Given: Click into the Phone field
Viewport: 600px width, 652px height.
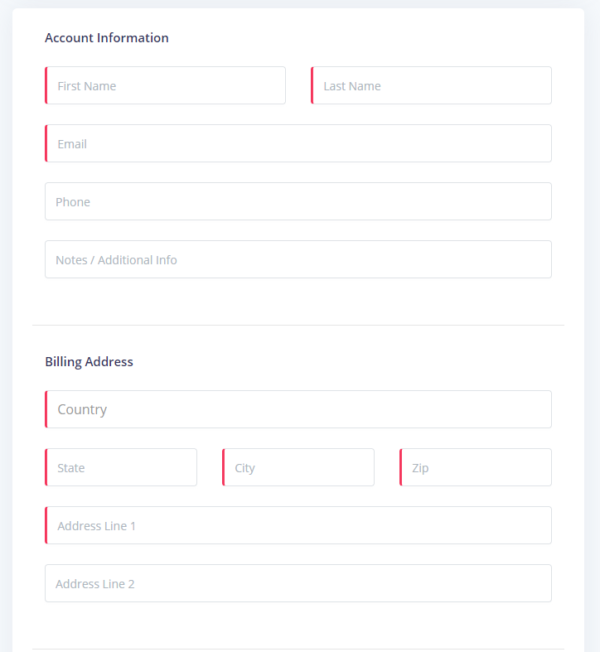Looking at the screenshot, I should 298,202.
